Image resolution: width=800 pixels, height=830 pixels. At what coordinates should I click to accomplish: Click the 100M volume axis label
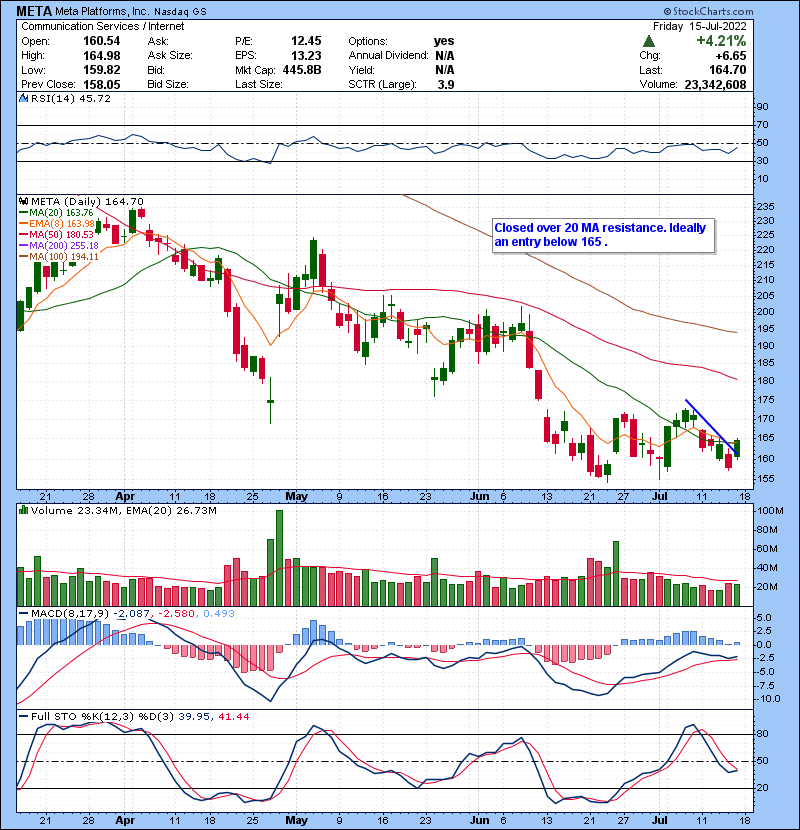click(x=769, y=511)
